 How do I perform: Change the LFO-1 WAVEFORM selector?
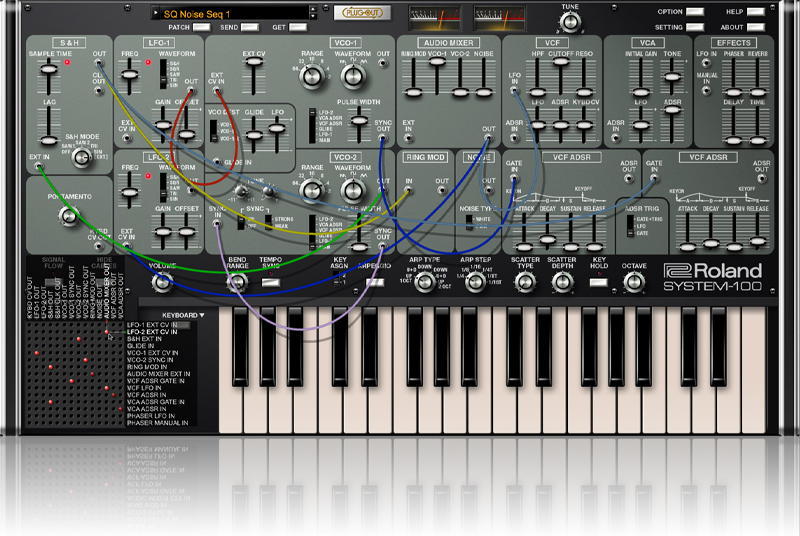(x=163, y=74)
